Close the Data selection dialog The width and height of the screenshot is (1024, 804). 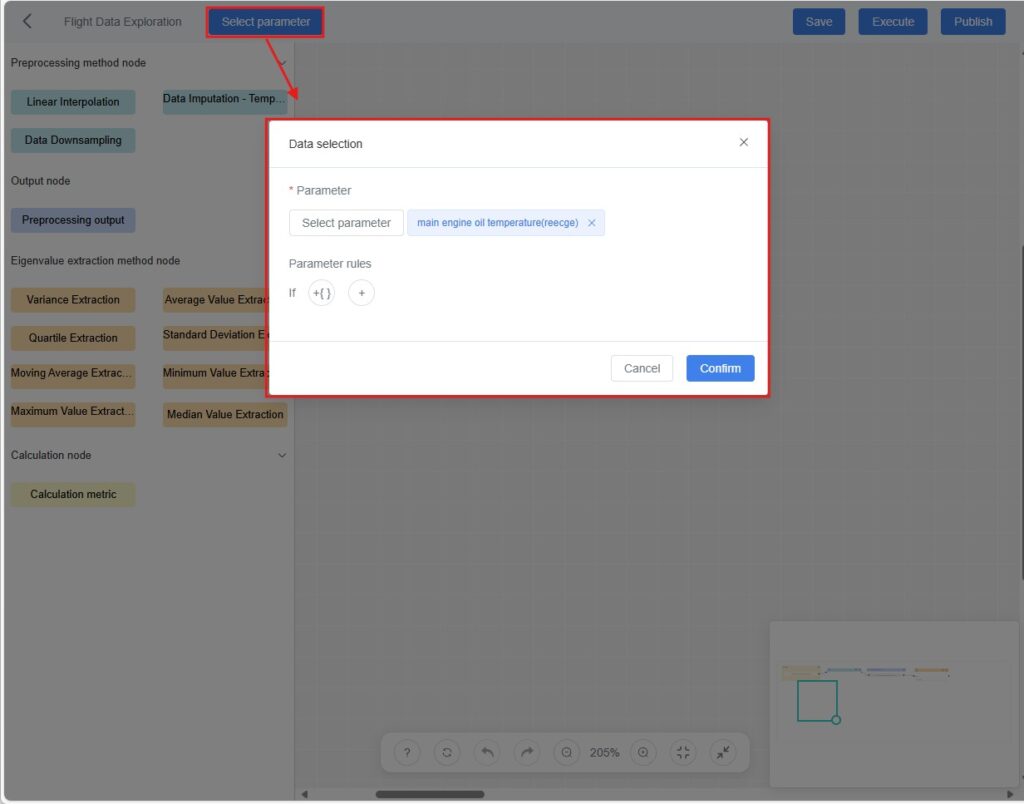(x=743, y=143)
